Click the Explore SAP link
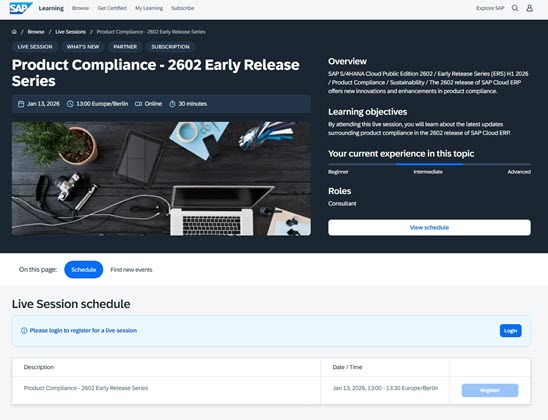Image resolution: width=548 pixels, height=420 pixels. [490, 8]
